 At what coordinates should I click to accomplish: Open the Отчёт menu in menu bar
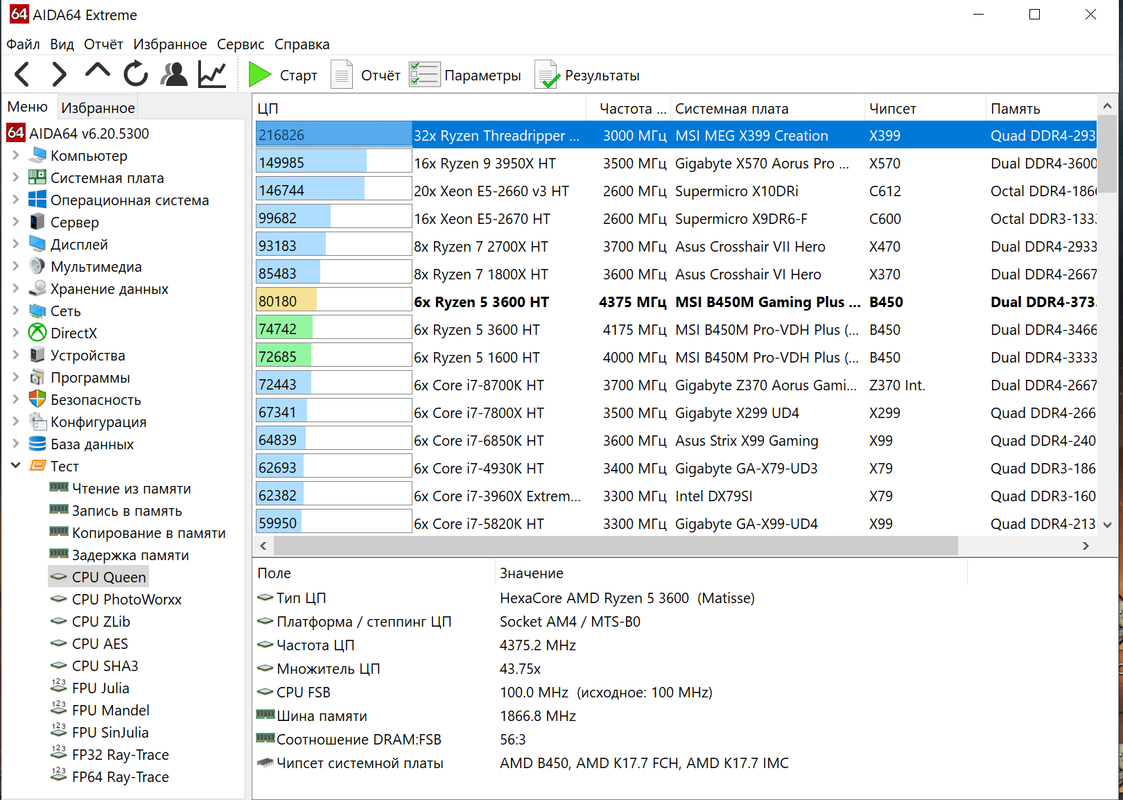(103, 44)
